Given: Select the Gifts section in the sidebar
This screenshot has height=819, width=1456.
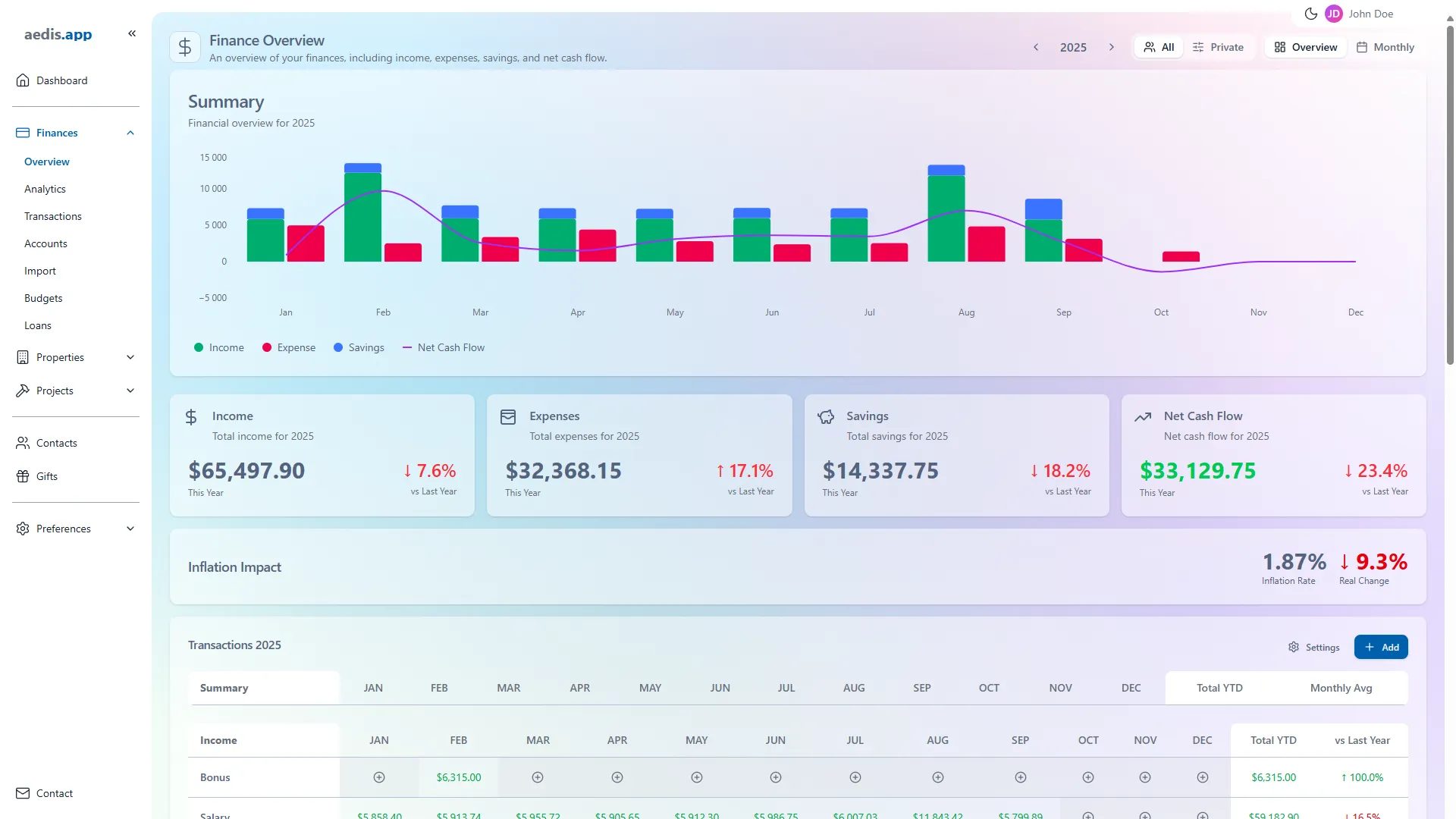Looking at the screenshot, I should tap(47, 476).
